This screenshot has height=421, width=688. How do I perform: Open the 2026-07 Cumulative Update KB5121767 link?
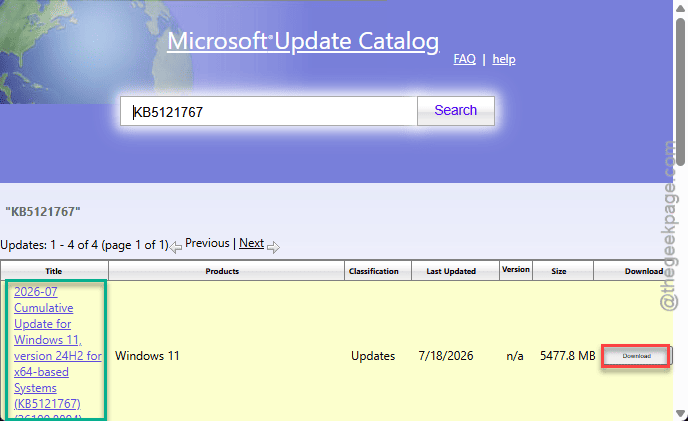(57, 351)
